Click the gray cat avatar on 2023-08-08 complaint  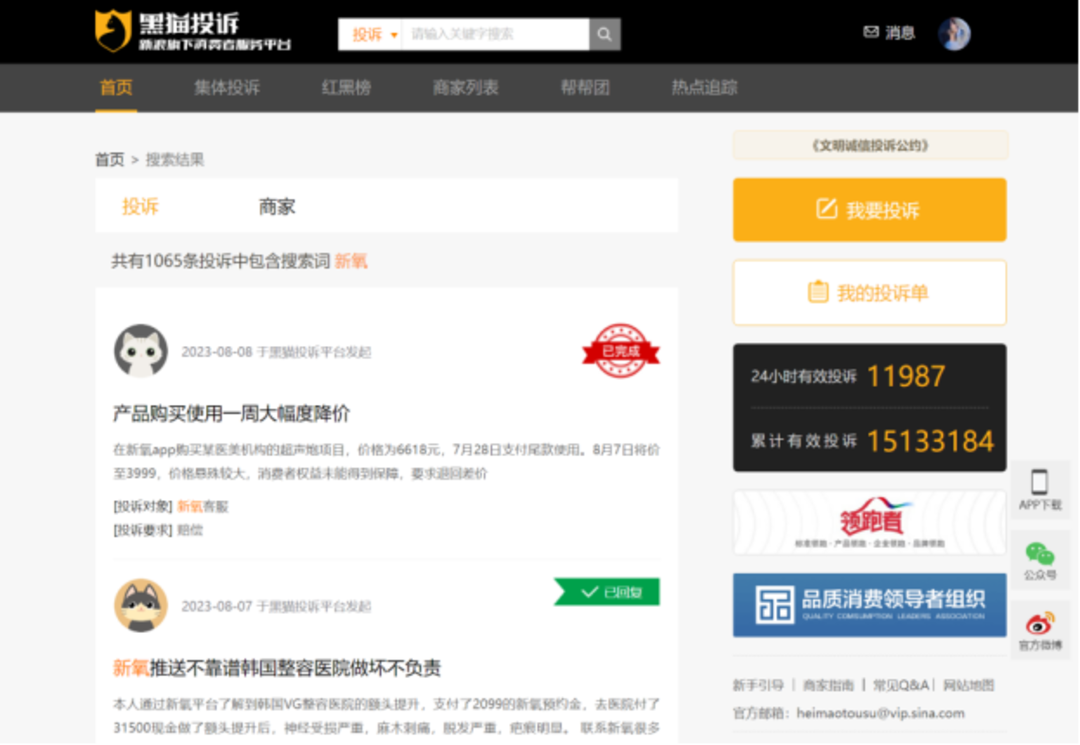141,351
